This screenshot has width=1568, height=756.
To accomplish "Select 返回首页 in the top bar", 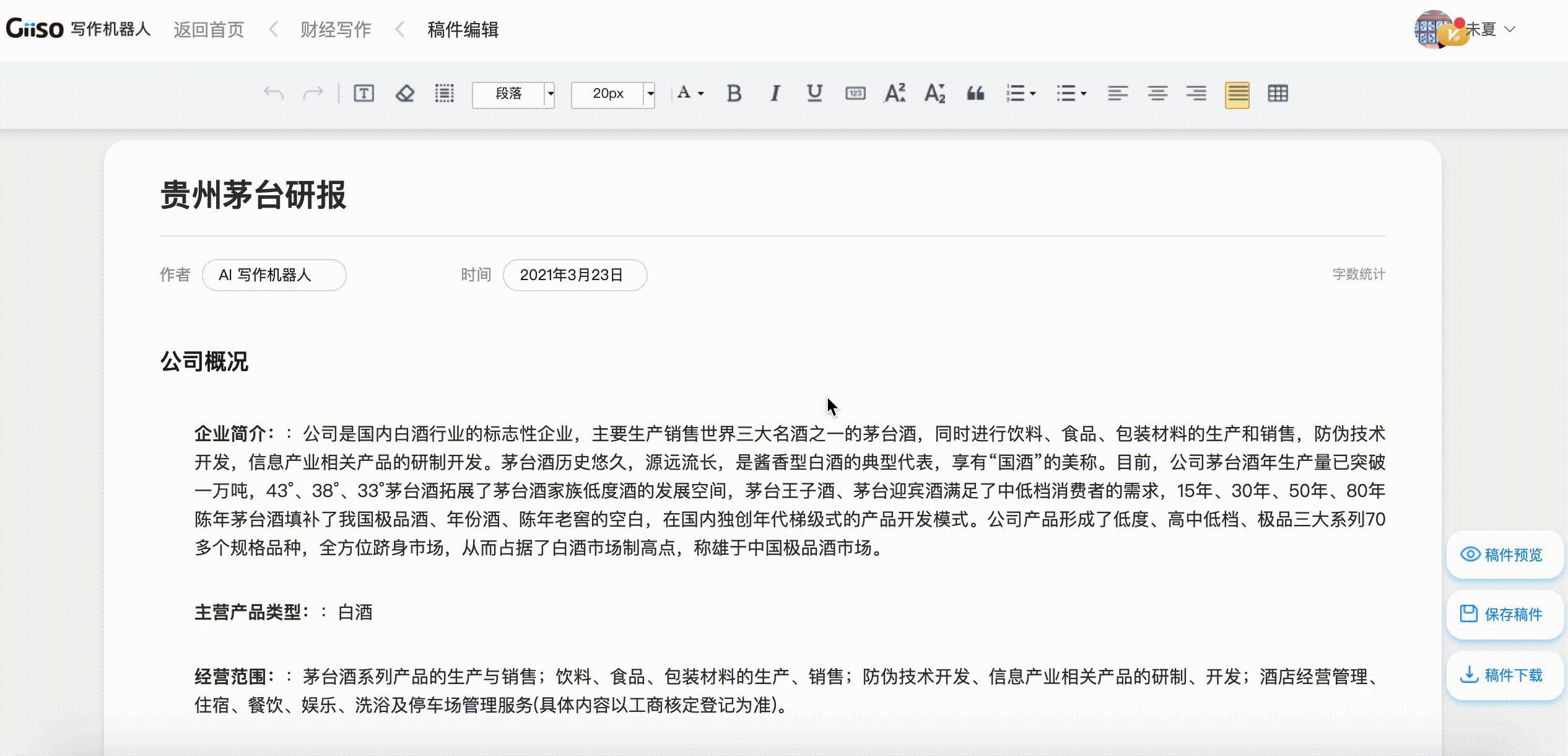I will point(208,29).
